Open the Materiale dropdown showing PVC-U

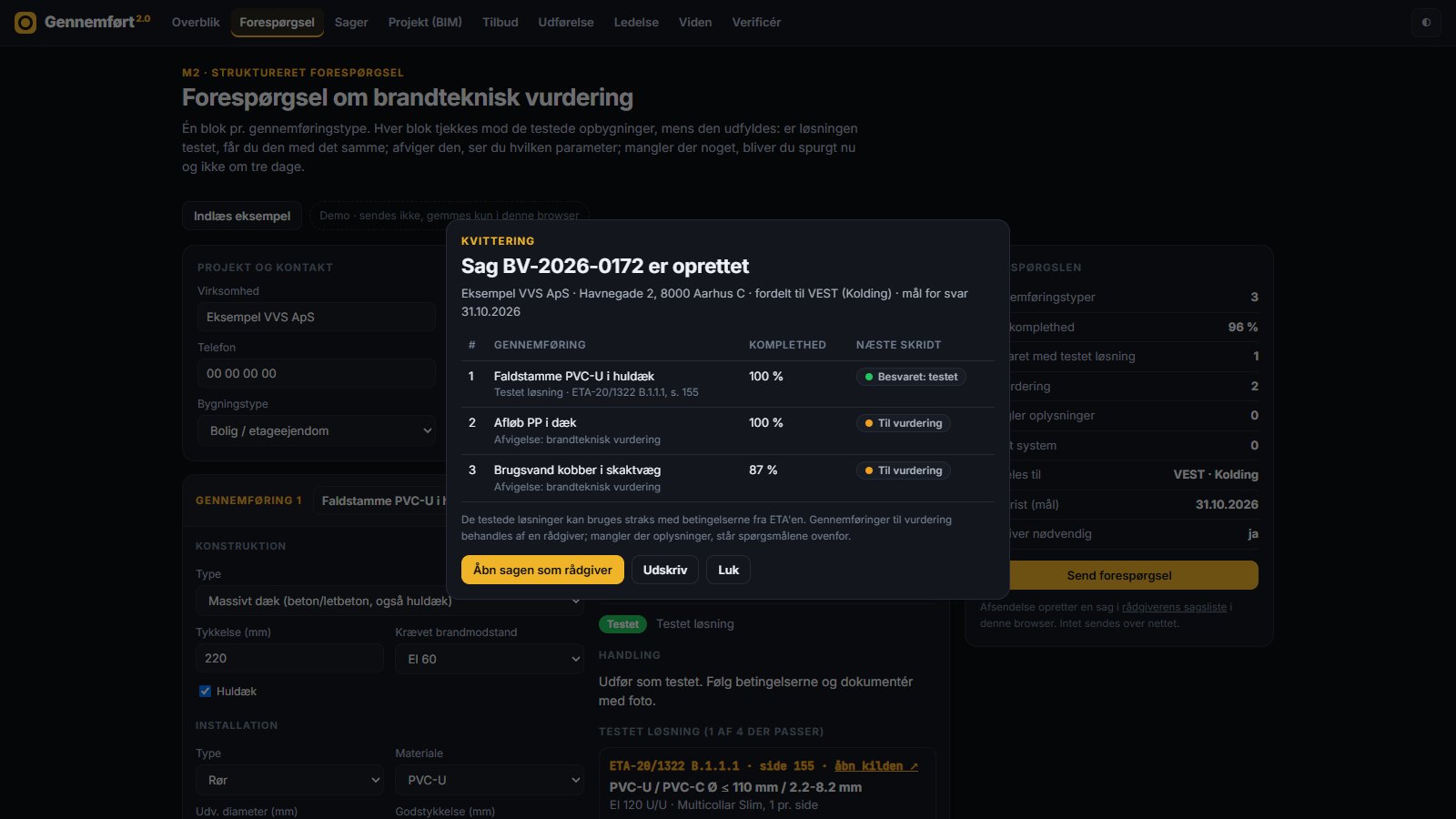(x=490, y=780)
